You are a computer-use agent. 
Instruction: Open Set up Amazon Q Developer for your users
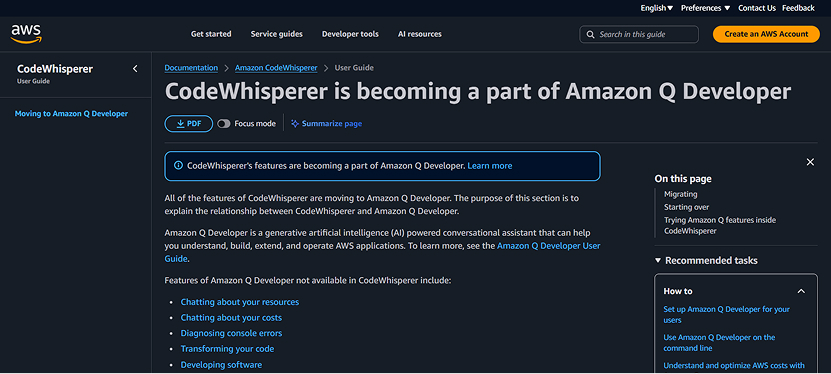click(727, 315)
